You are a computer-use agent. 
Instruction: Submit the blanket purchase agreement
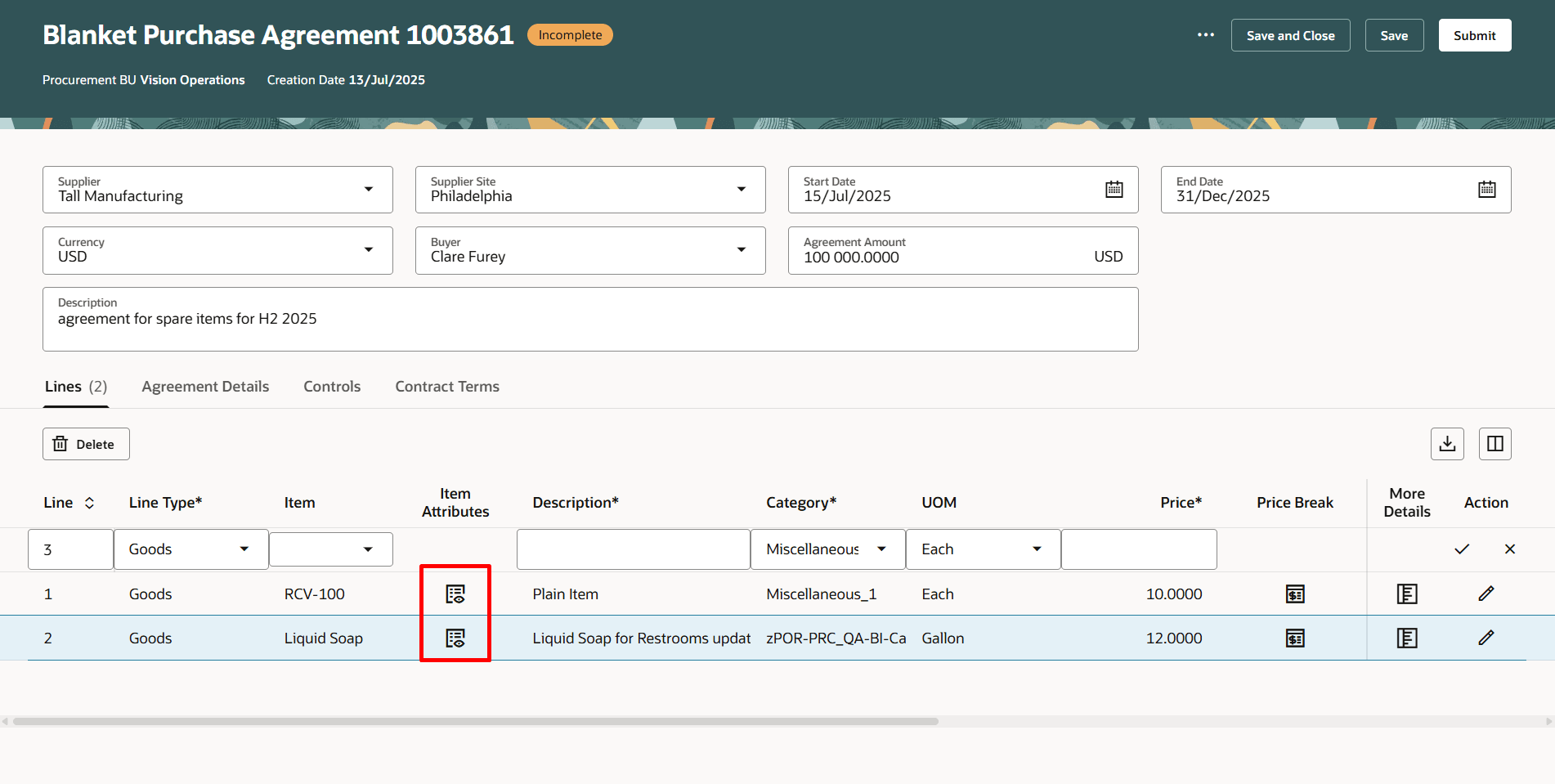point(1474,35)
